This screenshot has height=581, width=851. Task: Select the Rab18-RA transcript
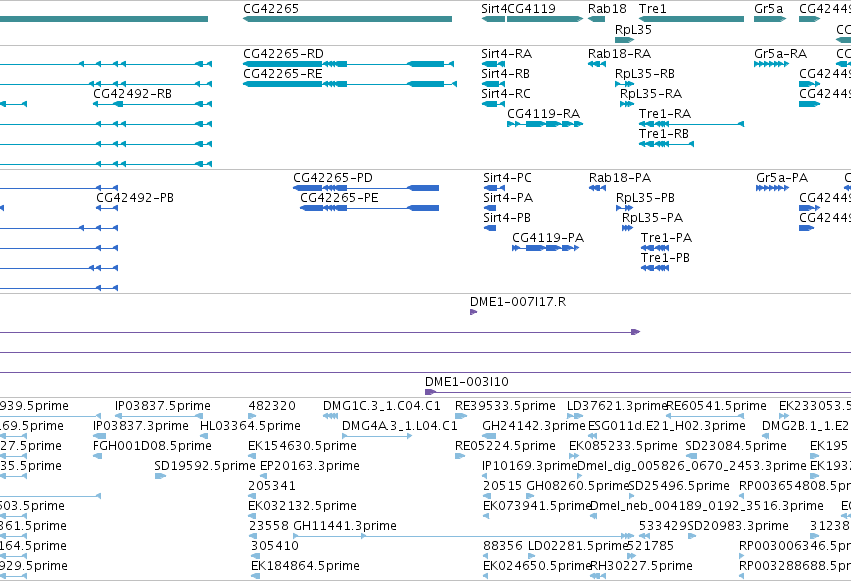click(597, 64)
